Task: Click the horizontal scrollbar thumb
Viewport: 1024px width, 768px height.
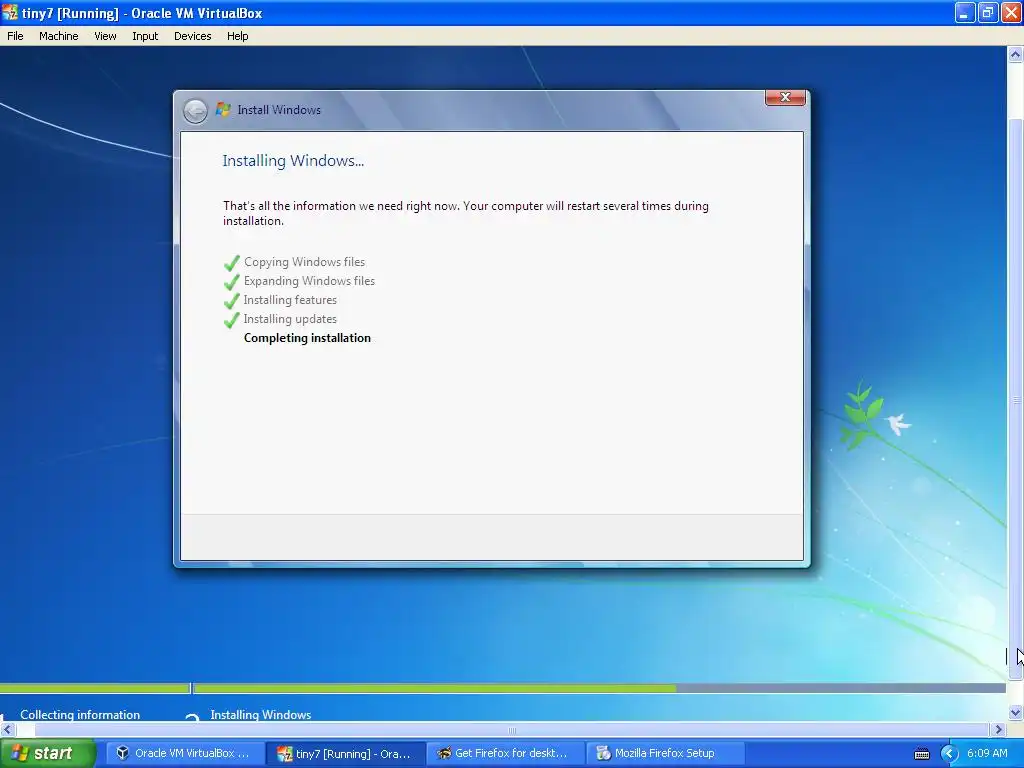Action: coord(512,729)
